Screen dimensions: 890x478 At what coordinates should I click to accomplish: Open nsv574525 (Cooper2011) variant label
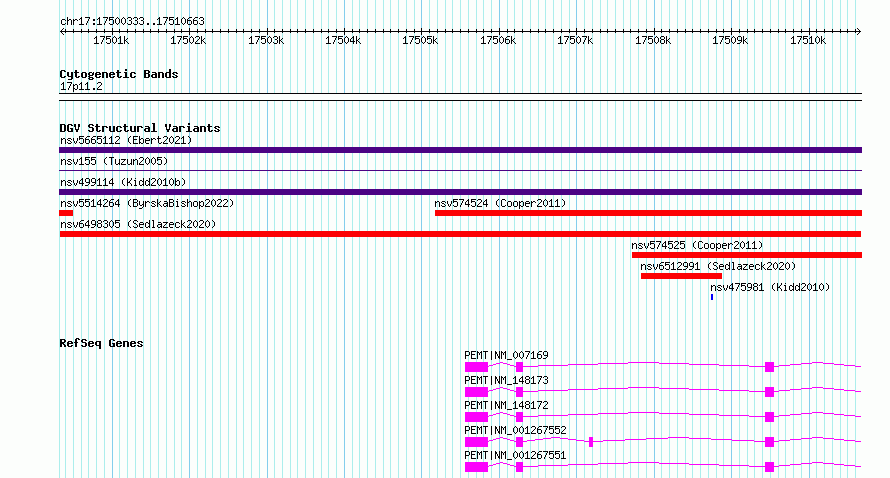click(x=697, y=245)
